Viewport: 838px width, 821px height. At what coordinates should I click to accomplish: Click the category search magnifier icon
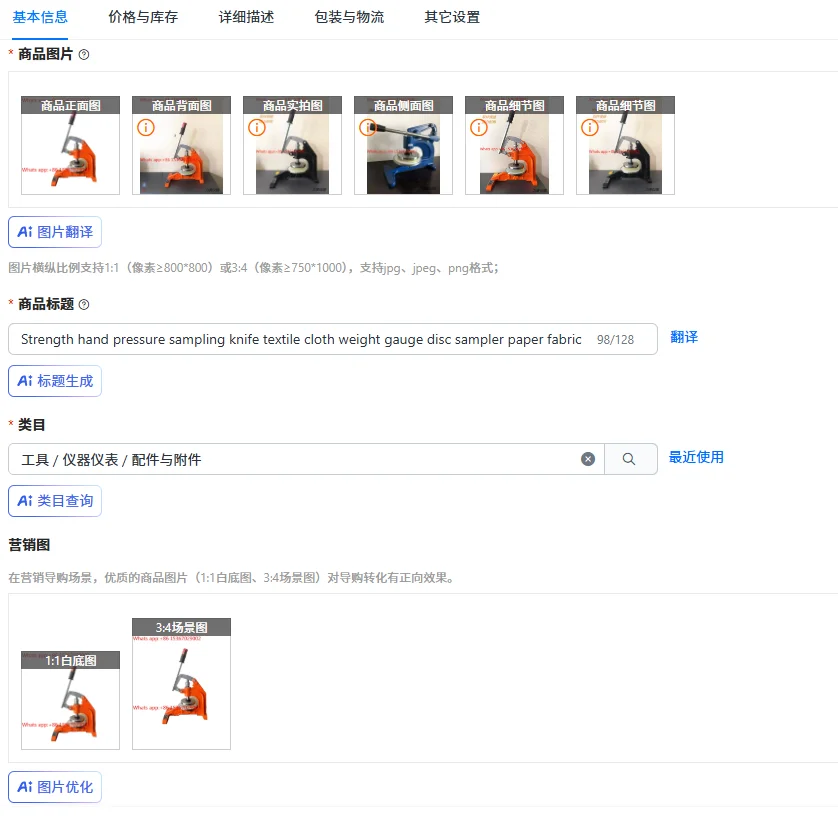[629, 459]
